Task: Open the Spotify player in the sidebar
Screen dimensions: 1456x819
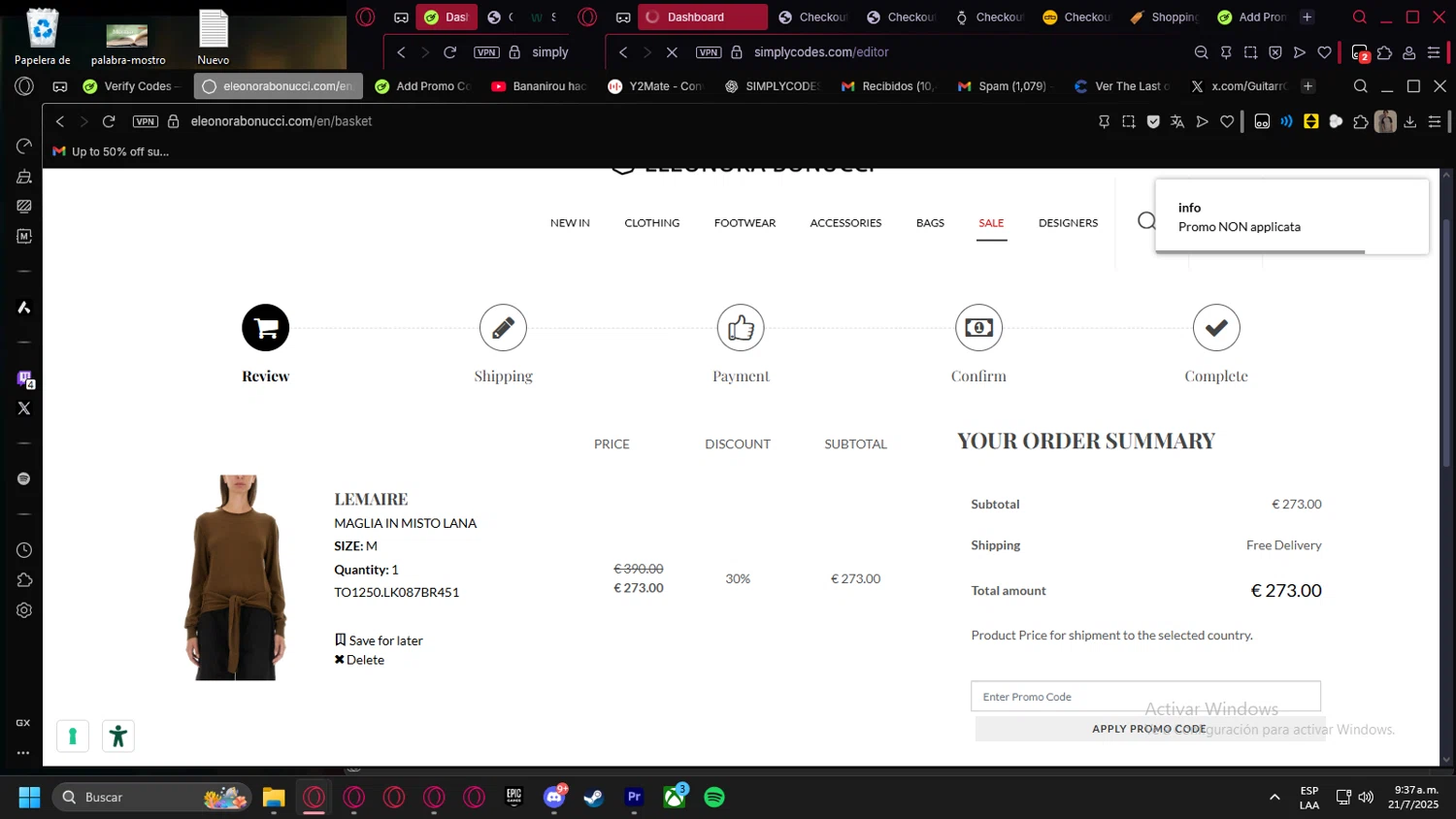Action: click(24, 478)
